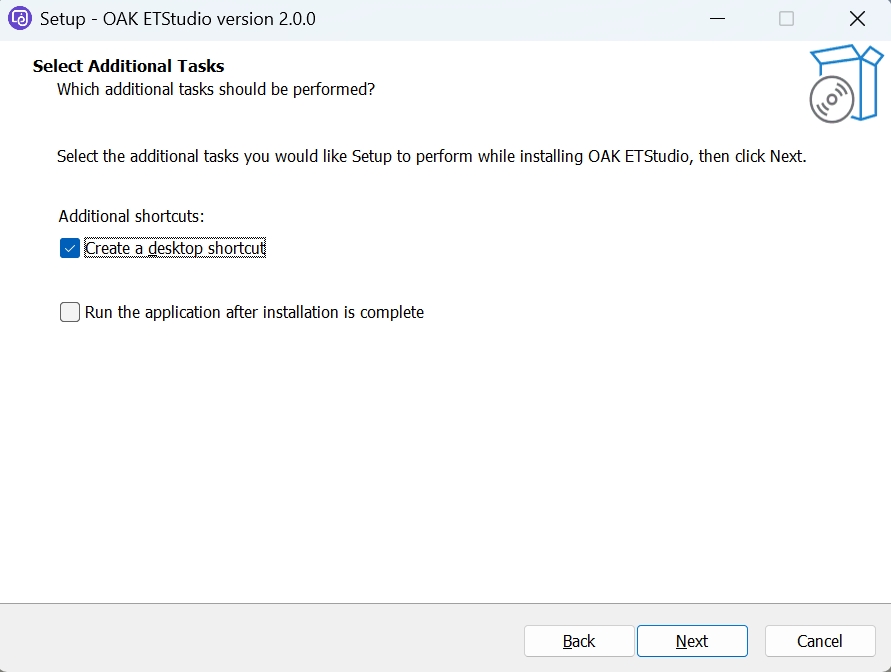The image size is (891, 672).
Task: Click the disc in the installer graphic
Action: [831, 99]
